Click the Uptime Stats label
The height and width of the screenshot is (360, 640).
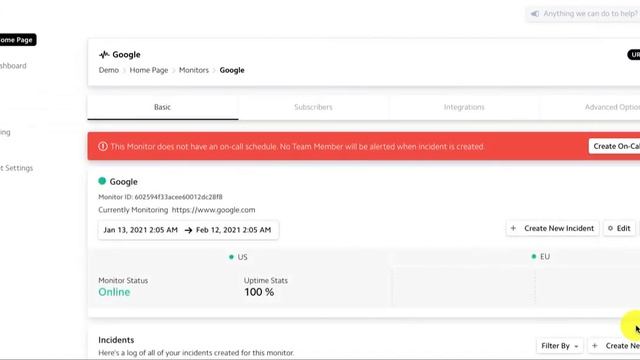266,280
